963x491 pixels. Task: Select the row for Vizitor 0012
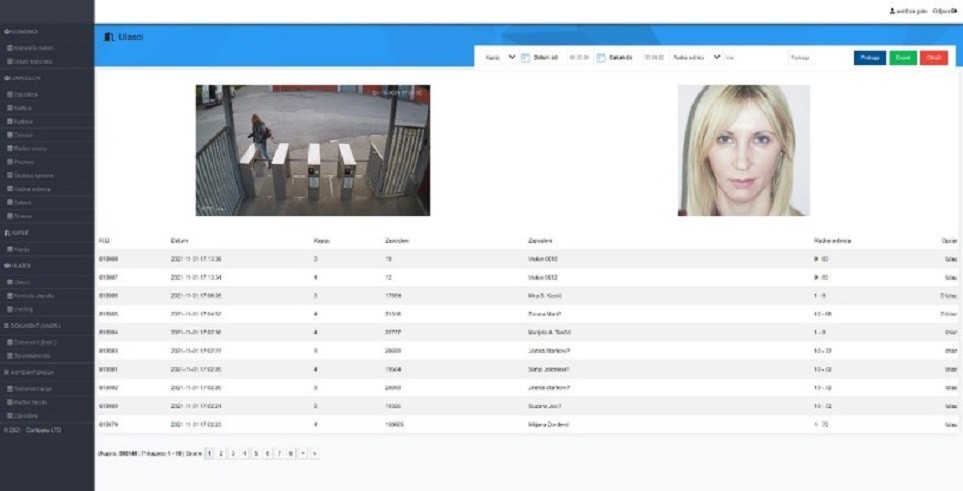[x=527, y=277]
